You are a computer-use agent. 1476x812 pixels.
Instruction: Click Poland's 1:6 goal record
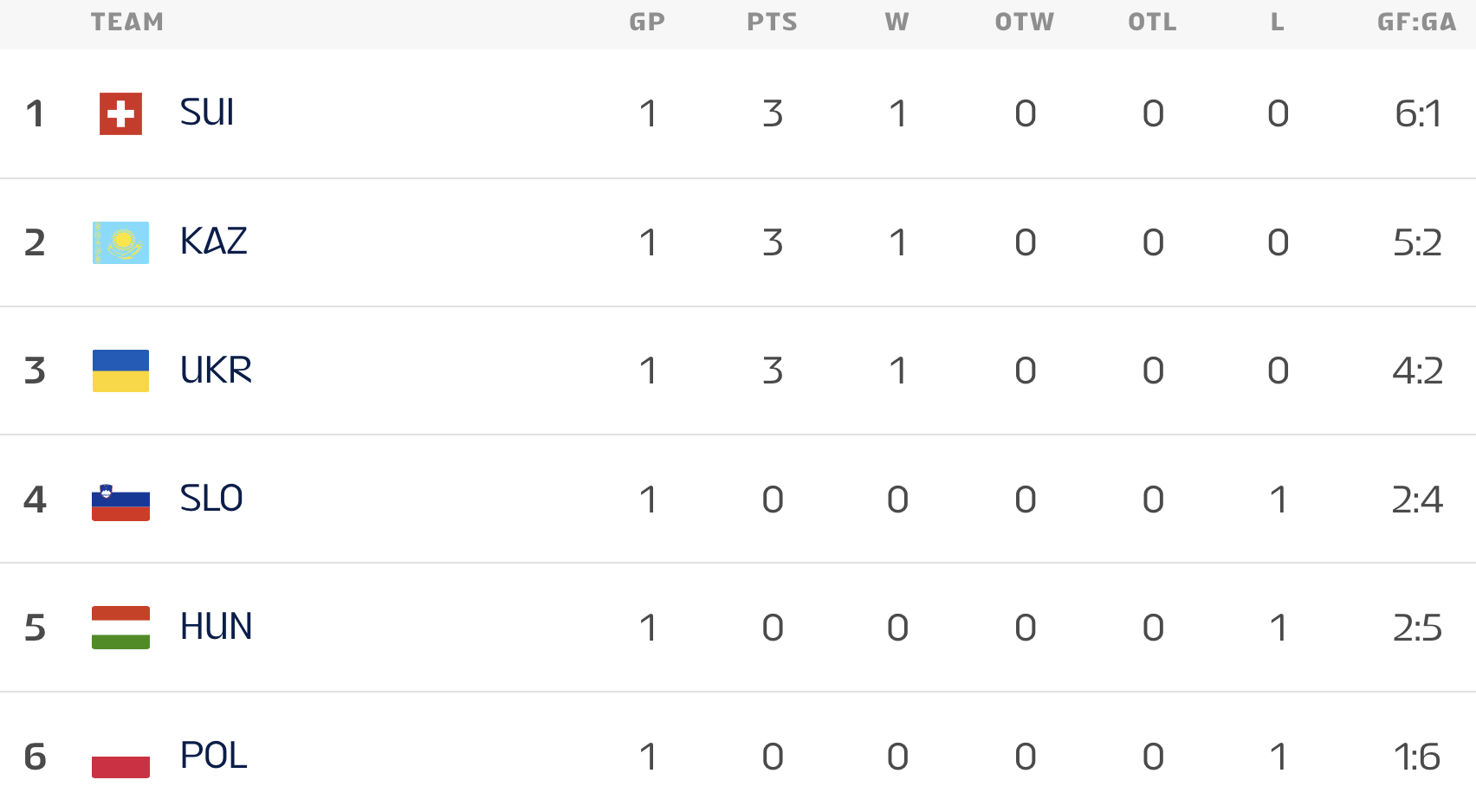1417,757
